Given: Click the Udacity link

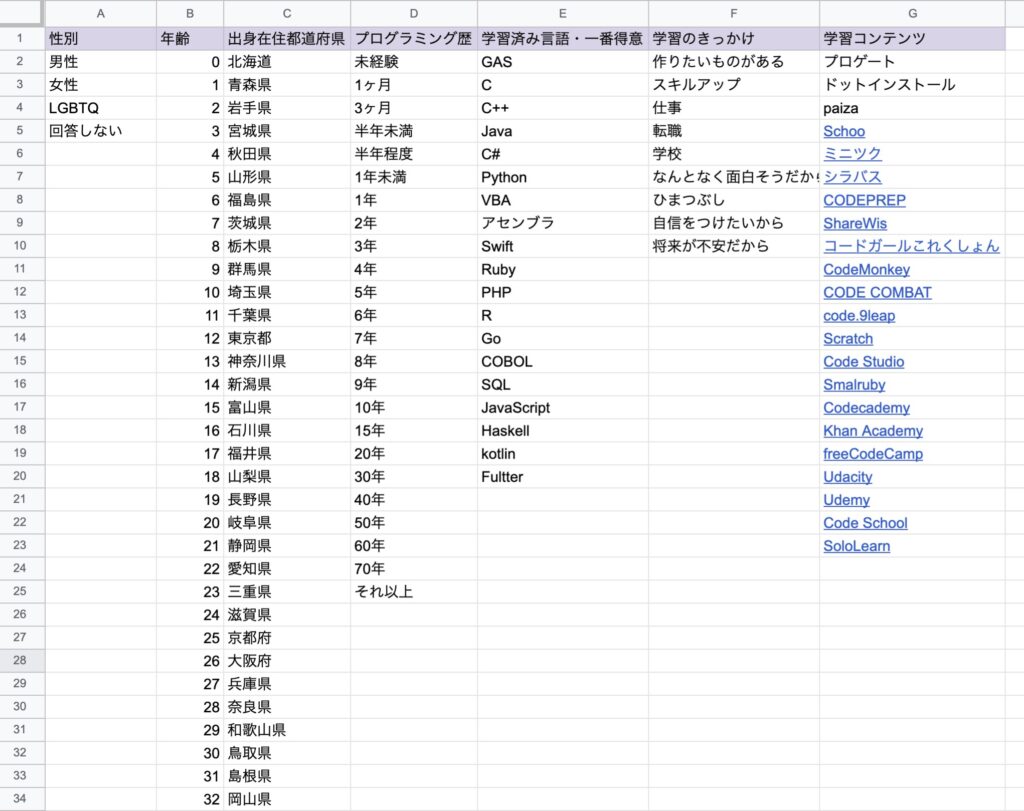Looking at the screenshot, I should [848, 477].
